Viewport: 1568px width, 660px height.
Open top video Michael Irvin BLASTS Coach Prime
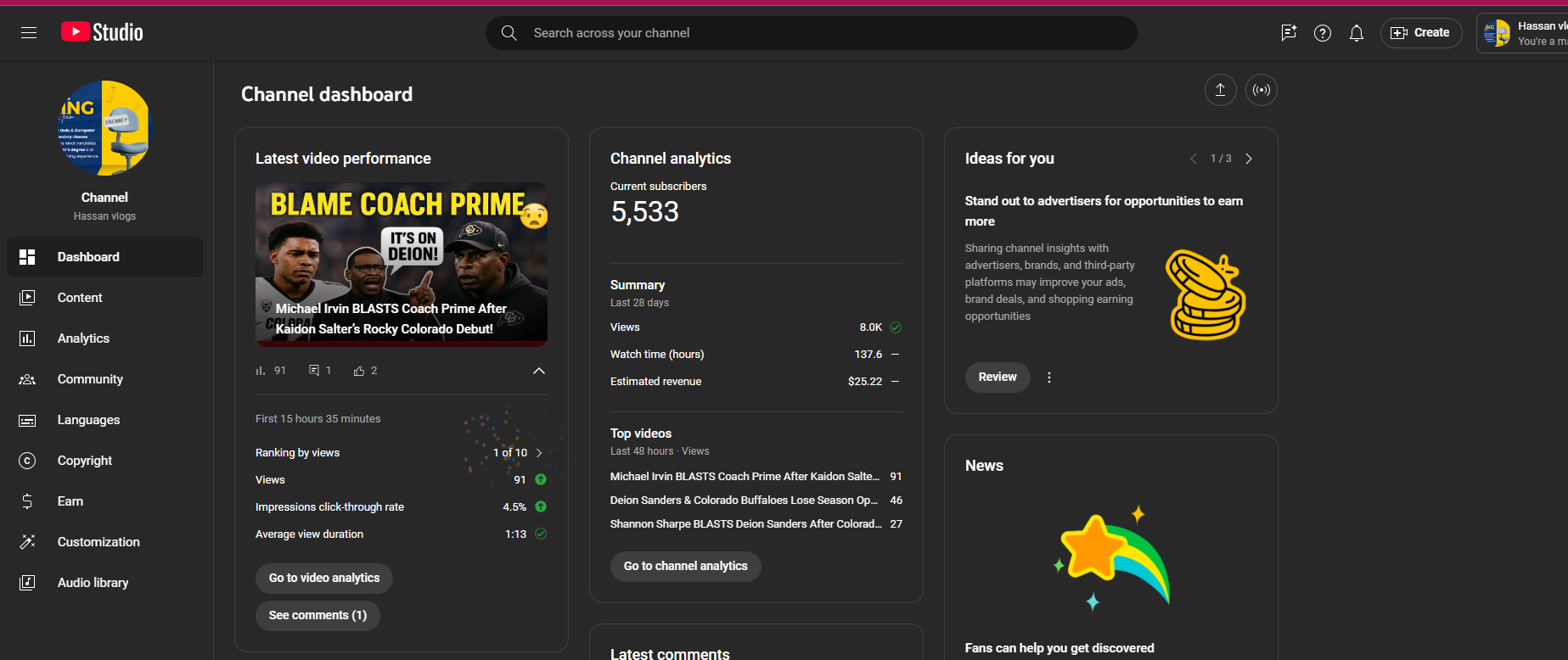coord(745,477)
